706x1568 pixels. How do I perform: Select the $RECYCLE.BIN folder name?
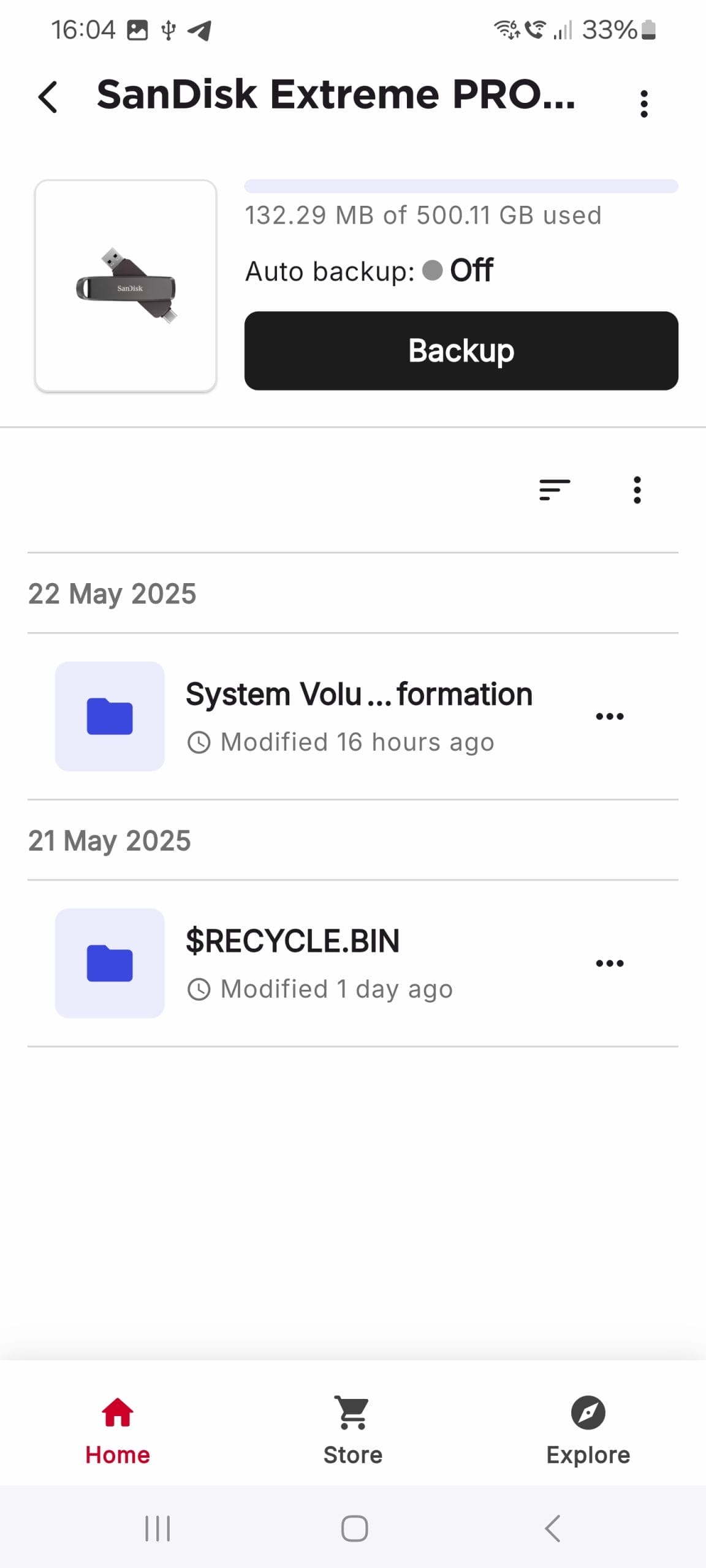292,941
